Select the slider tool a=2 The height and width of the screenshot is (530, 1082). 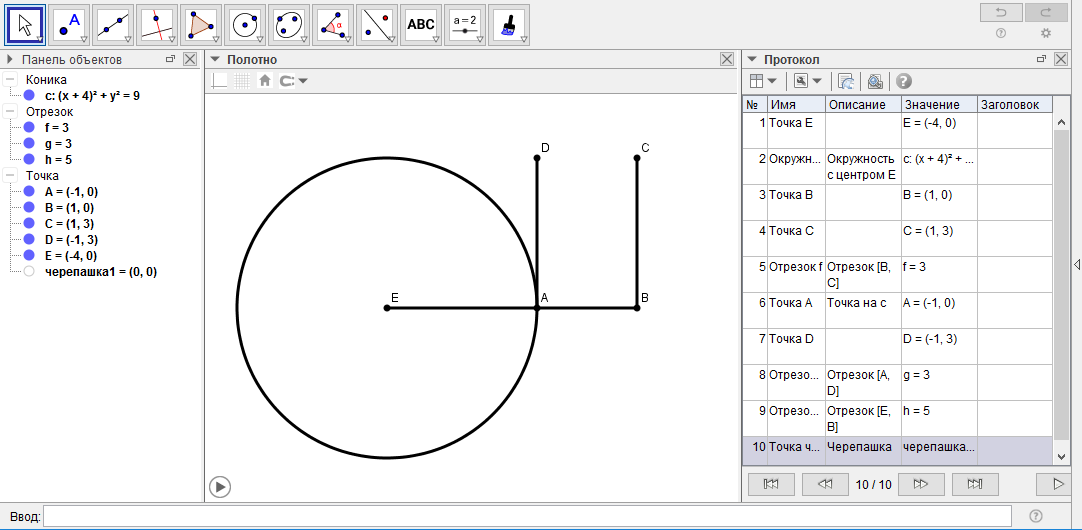pos(465,24)
